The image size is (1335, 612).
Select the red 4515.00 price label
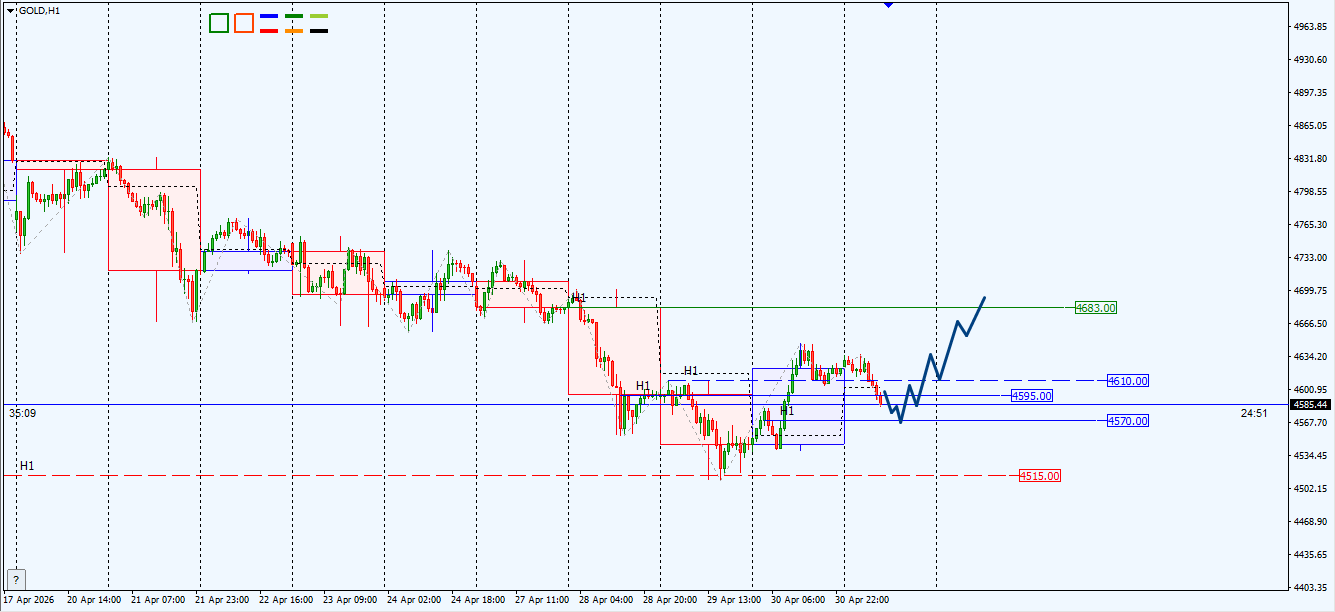(1040, 476)
